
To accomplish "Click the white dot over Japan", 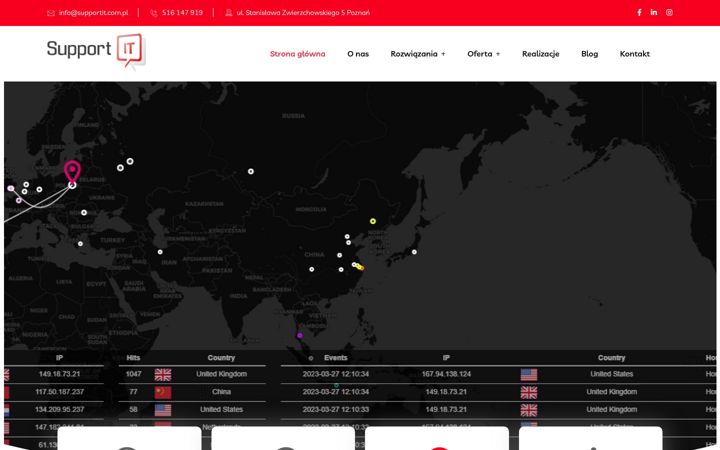I will click(414, 252).
